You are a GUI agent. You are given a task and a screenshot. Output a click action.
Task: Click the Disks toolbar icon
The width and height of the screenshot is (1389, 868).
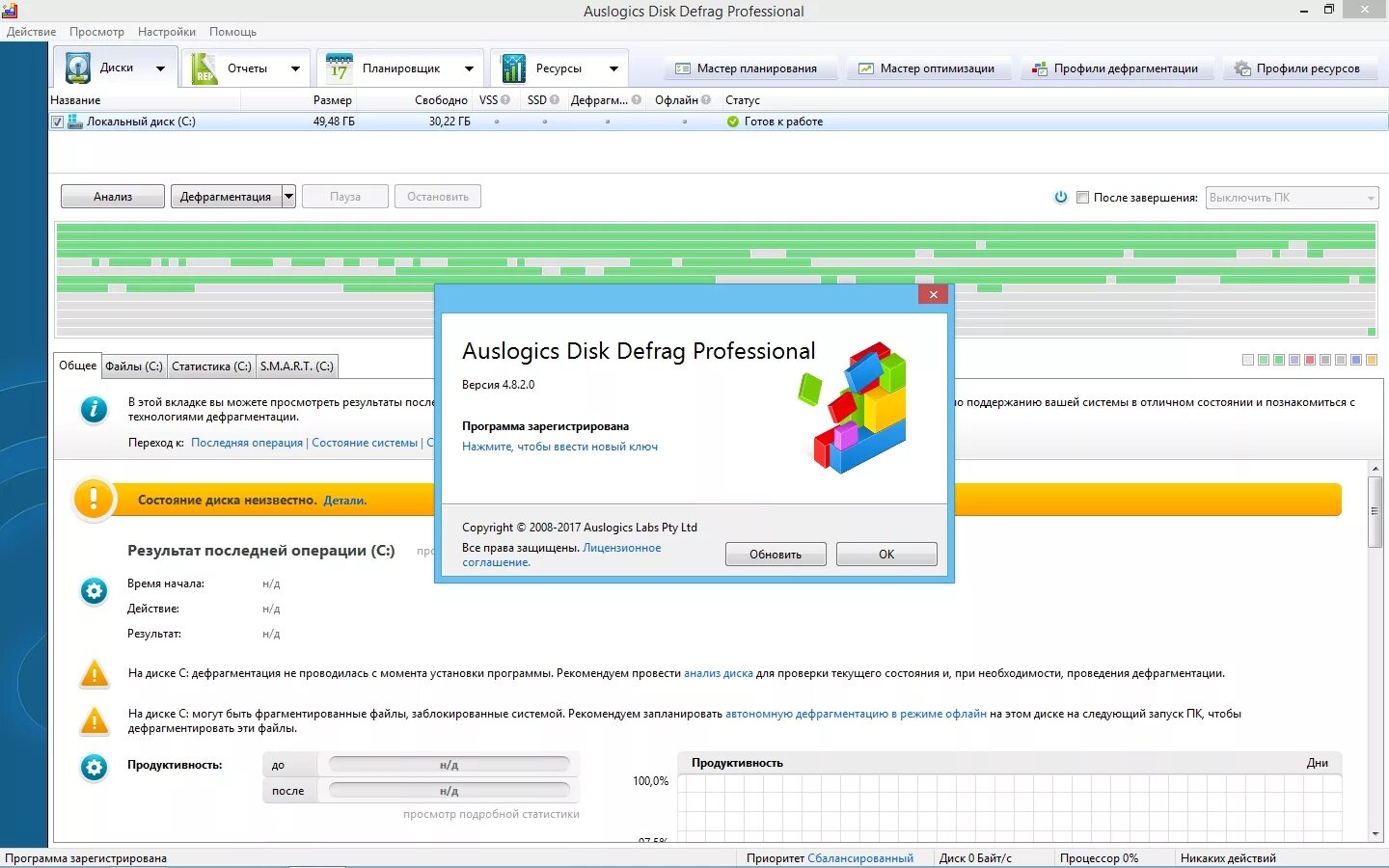point(77,68)
